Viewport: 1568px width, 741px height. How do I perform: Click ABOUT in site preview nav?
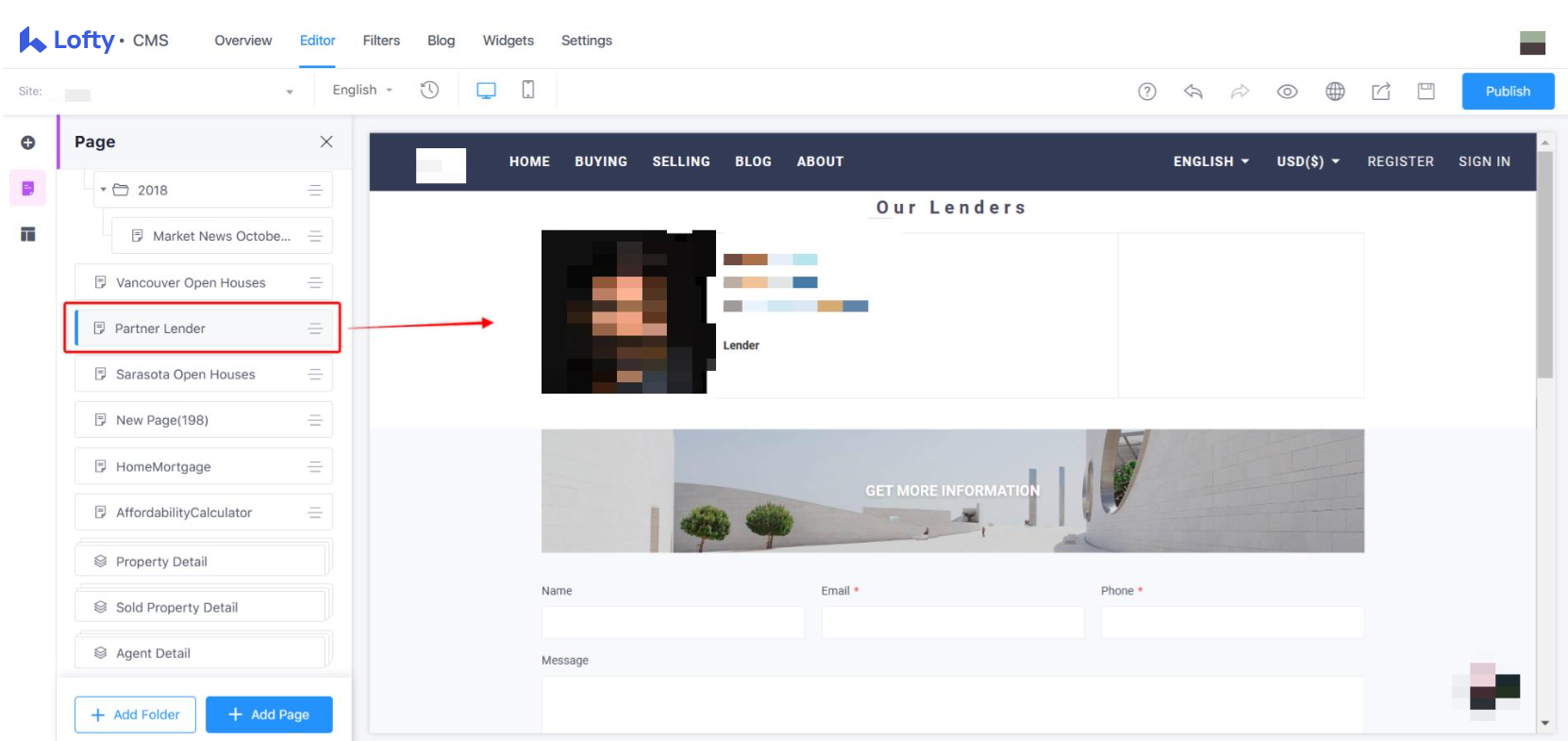click(820, 161)
